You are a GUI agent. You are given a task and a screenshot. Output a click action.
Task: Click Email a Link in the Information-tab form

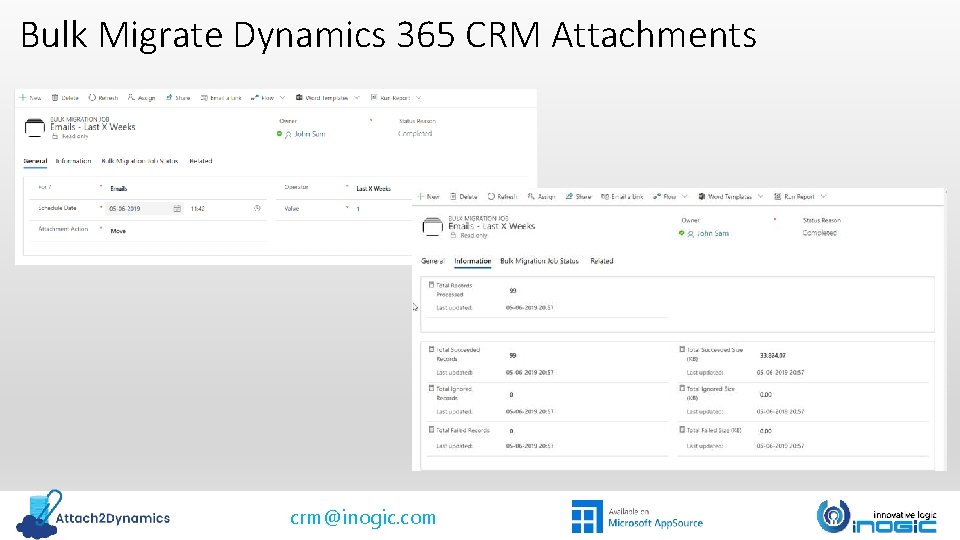pyautogui.click(x=622, y=197)
